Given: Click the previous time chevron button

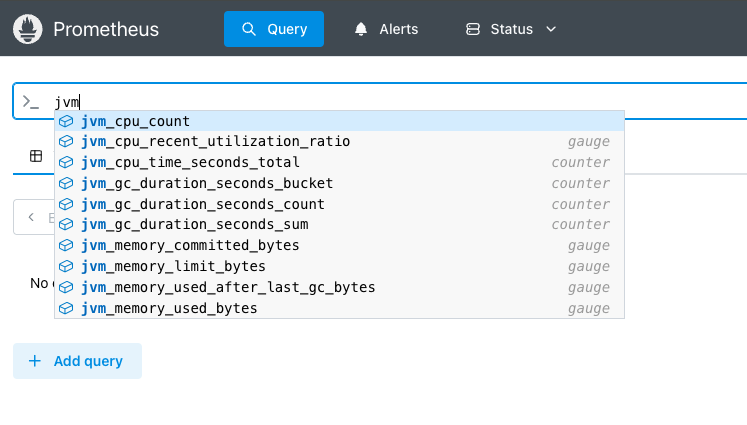Looking at the screenshot, I should 31,217.
